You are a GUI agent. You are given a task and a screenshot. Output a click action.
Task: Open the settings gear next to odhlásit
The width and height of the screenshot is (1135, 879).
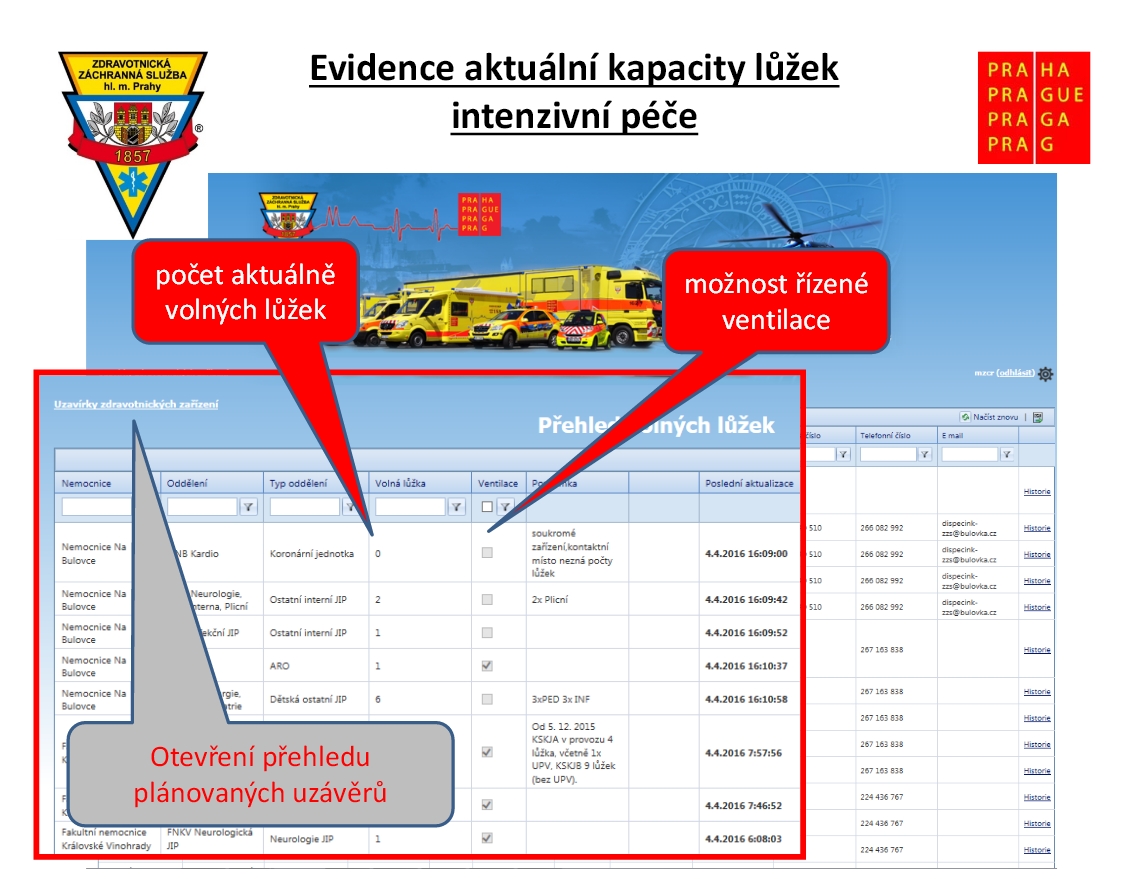click(1045, 374)
